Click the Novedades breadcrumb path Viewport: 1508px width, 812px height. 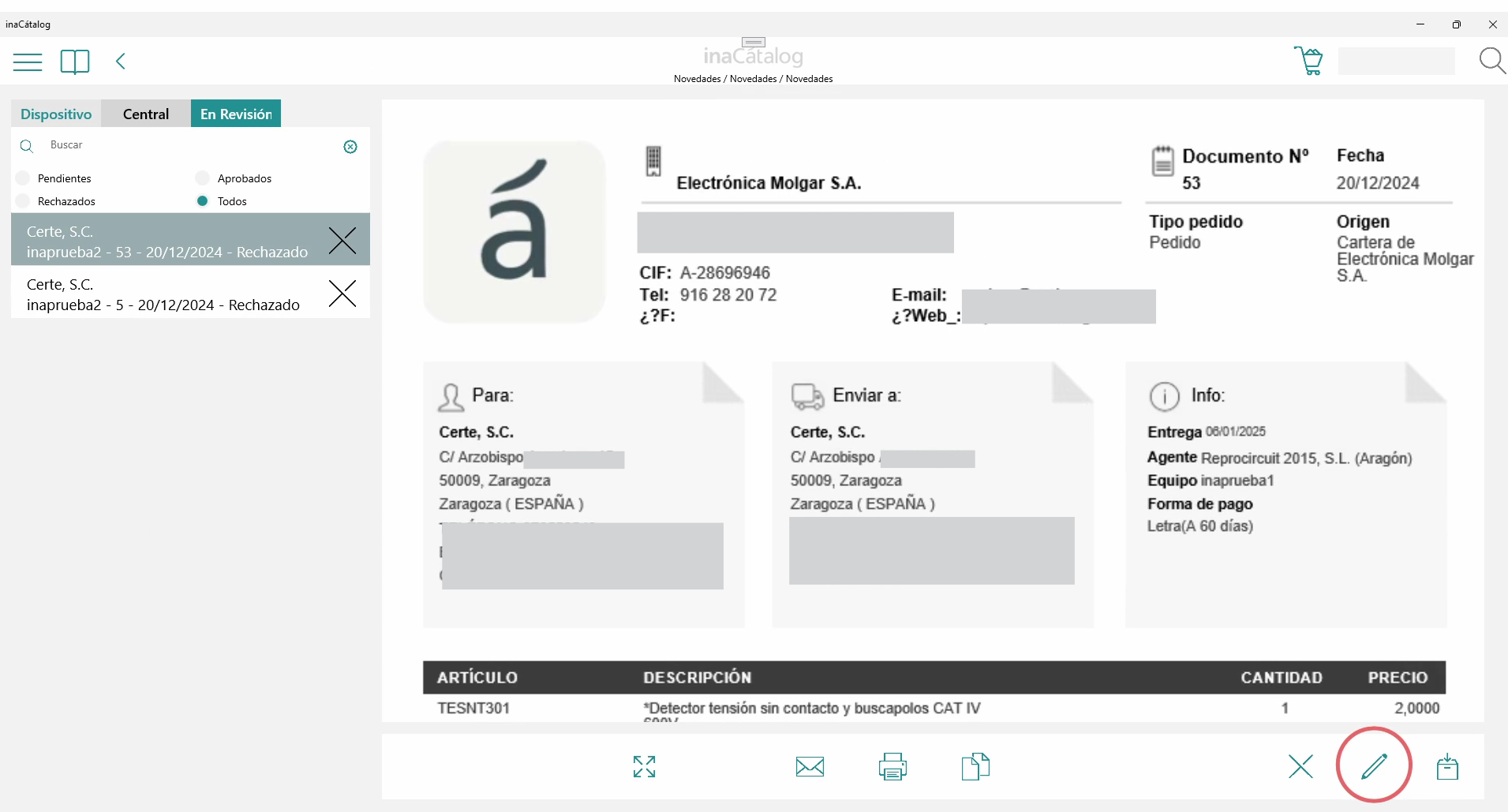(x=754, y=79)
